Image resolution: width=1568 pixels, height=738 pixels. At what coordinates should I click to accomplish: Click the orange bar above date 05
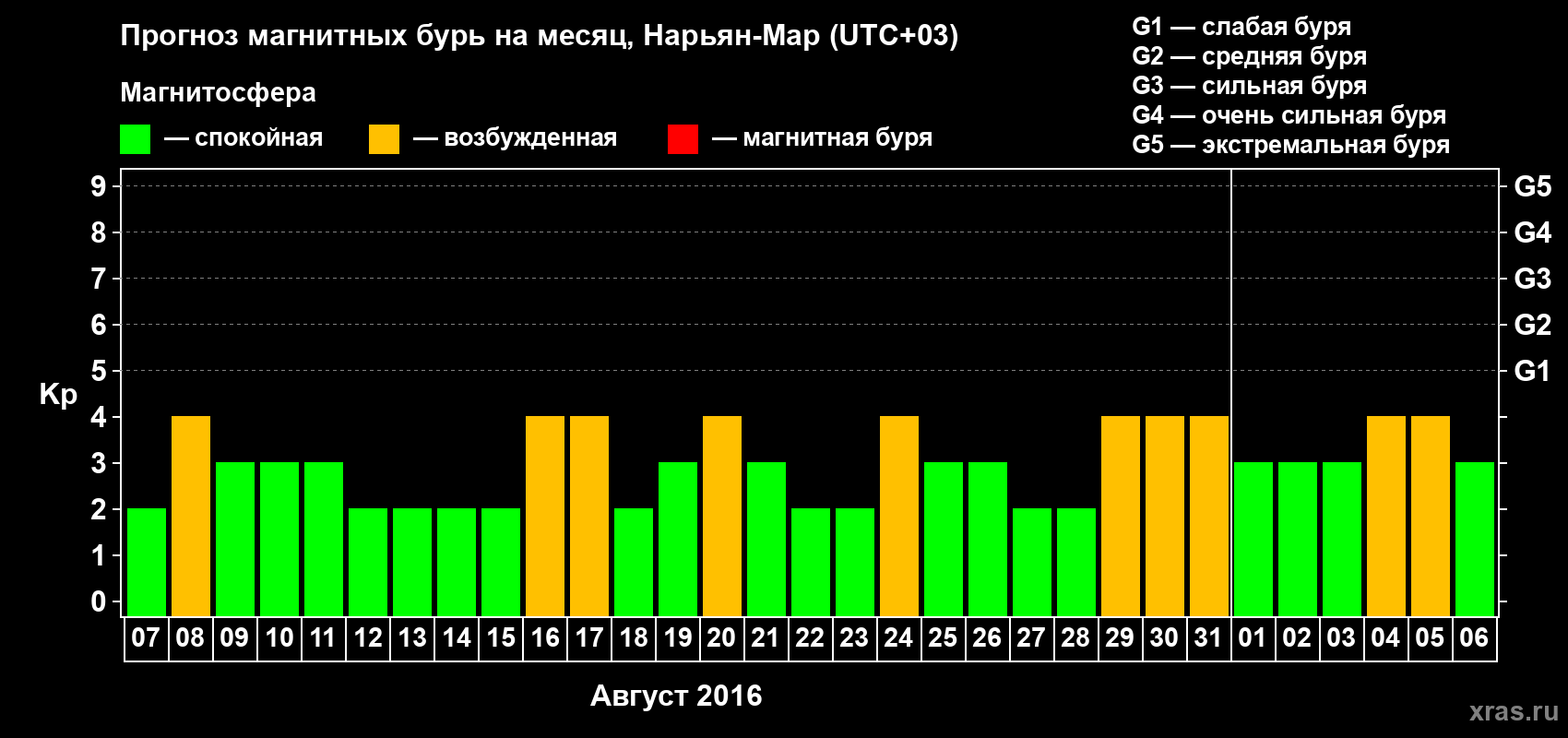[x=1431, y=516]
